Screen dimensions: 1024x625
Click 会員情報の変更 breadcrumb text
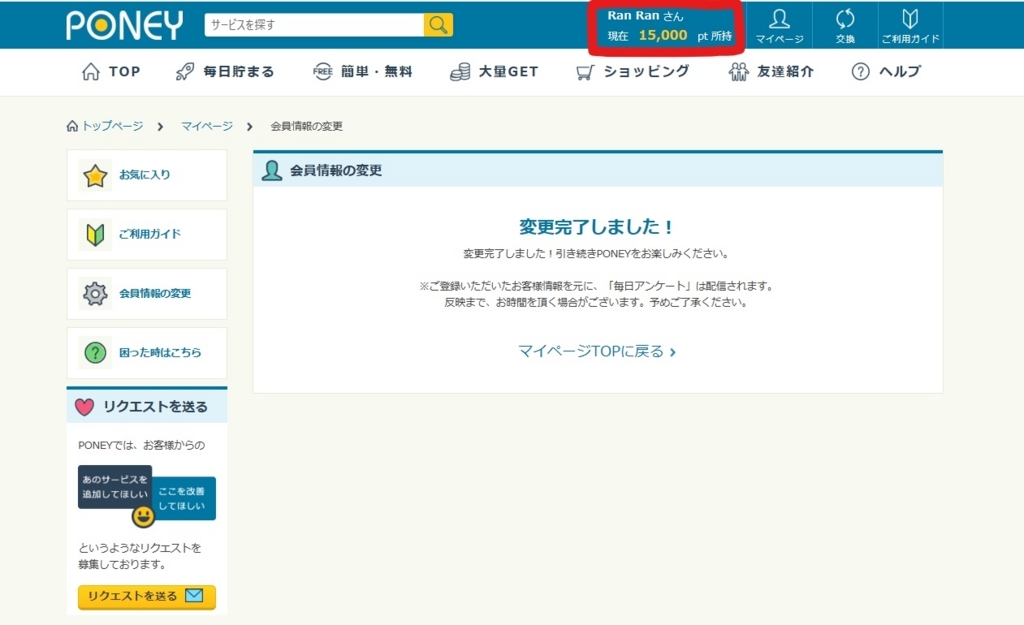pos(306,126)
